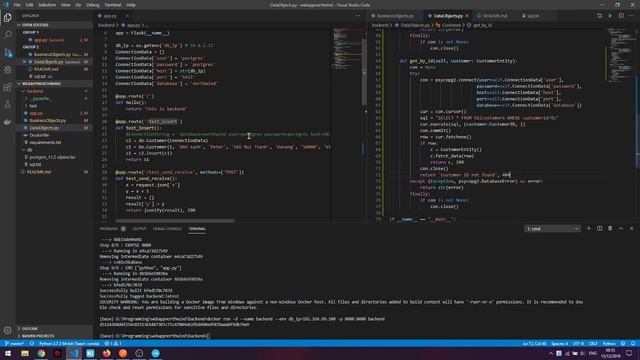Open the Source Control view
The width and height of the screenshot is (640, 360).
[x=7, y=52]
